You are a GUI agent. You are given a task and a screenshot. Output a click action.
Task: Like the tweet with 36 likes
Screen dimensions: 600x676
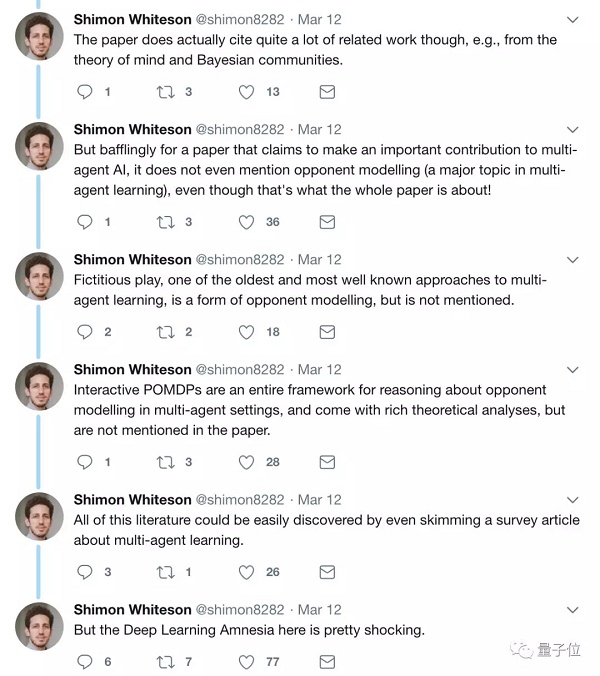click(x=246, y=222)
